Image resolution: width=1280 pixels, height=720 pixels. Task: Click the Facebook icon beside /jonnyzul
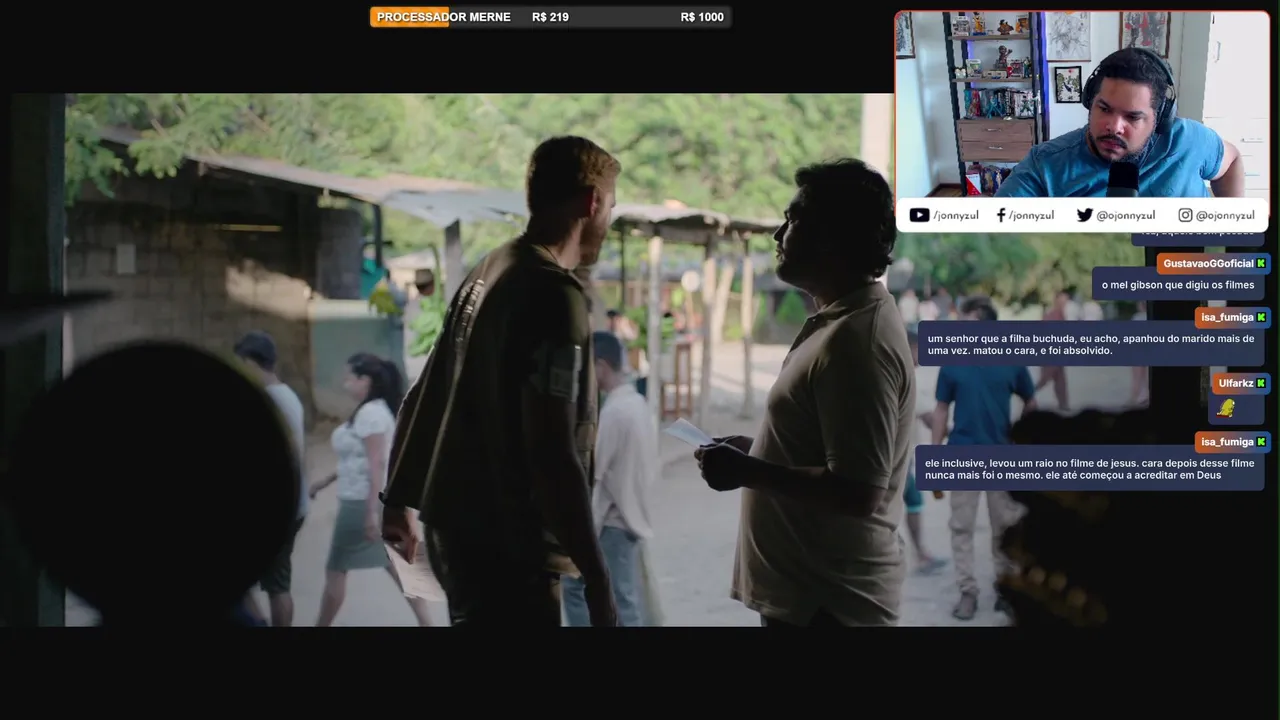coord(1001,215)
